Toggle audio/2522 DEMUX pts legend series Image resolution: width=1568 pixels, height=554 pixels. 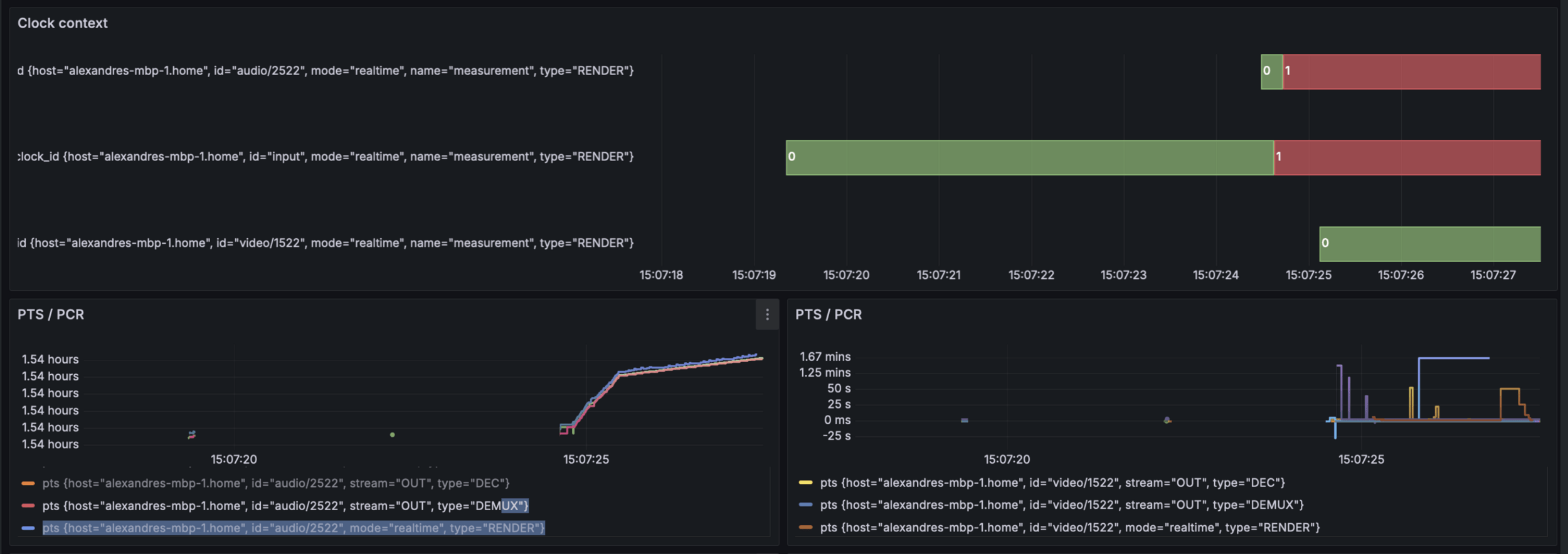tap(285, 506)
